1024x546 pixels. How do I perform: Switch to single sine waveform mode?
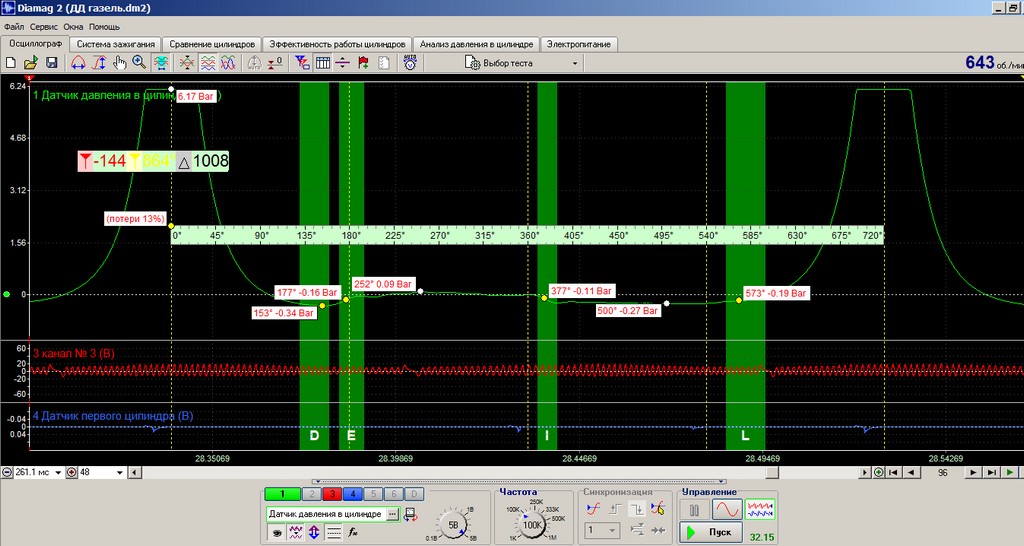coord(726,509)
